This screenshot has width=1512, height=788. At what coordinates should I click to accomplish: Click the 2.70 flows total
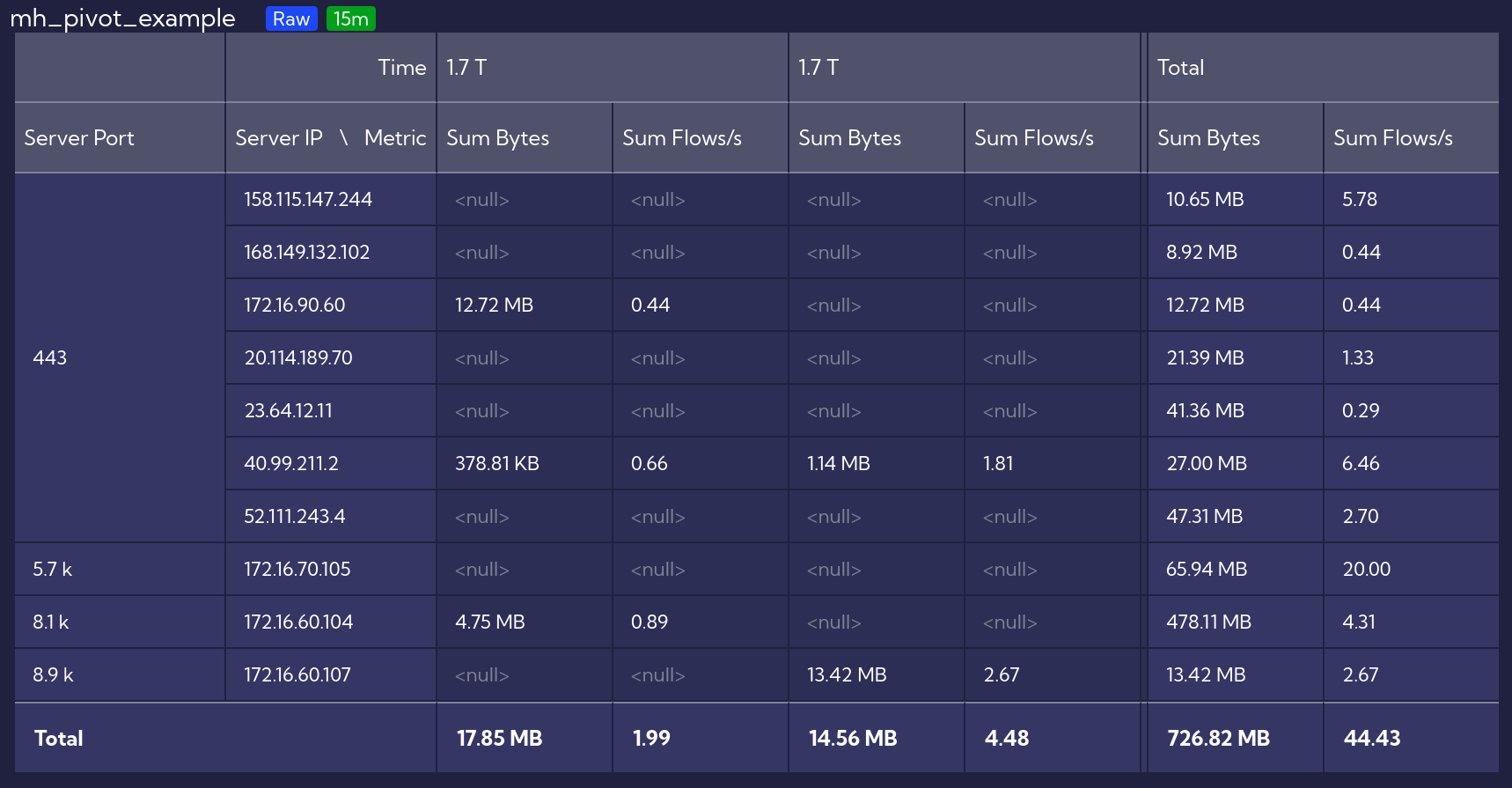[x=1361, y=517]
